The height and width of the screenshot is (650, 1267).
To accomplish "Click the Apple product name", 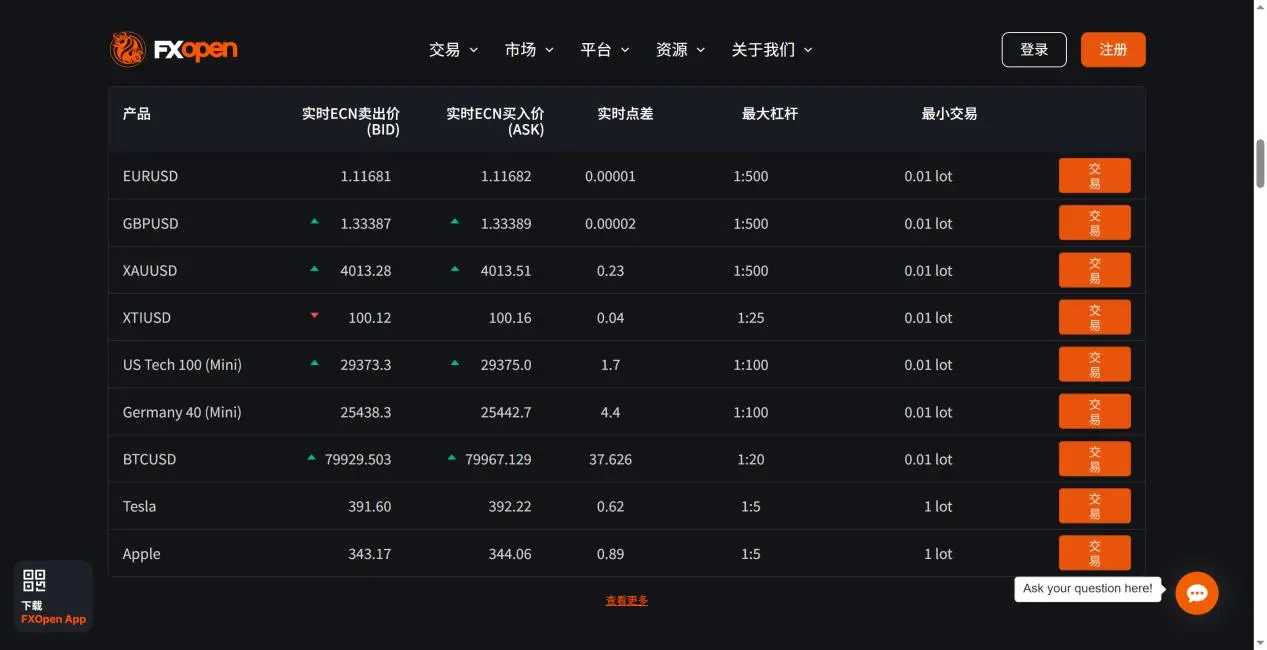I will click(x=142, y=553).
